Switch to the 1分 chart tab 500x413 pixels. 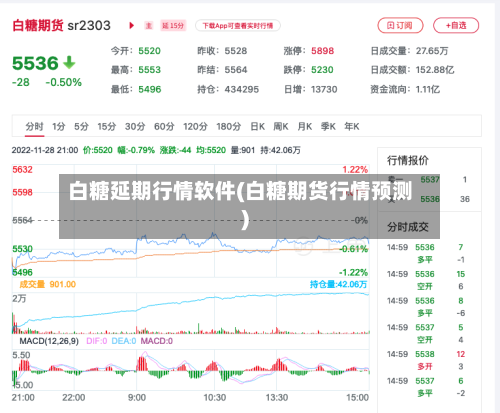coord(58,126)
